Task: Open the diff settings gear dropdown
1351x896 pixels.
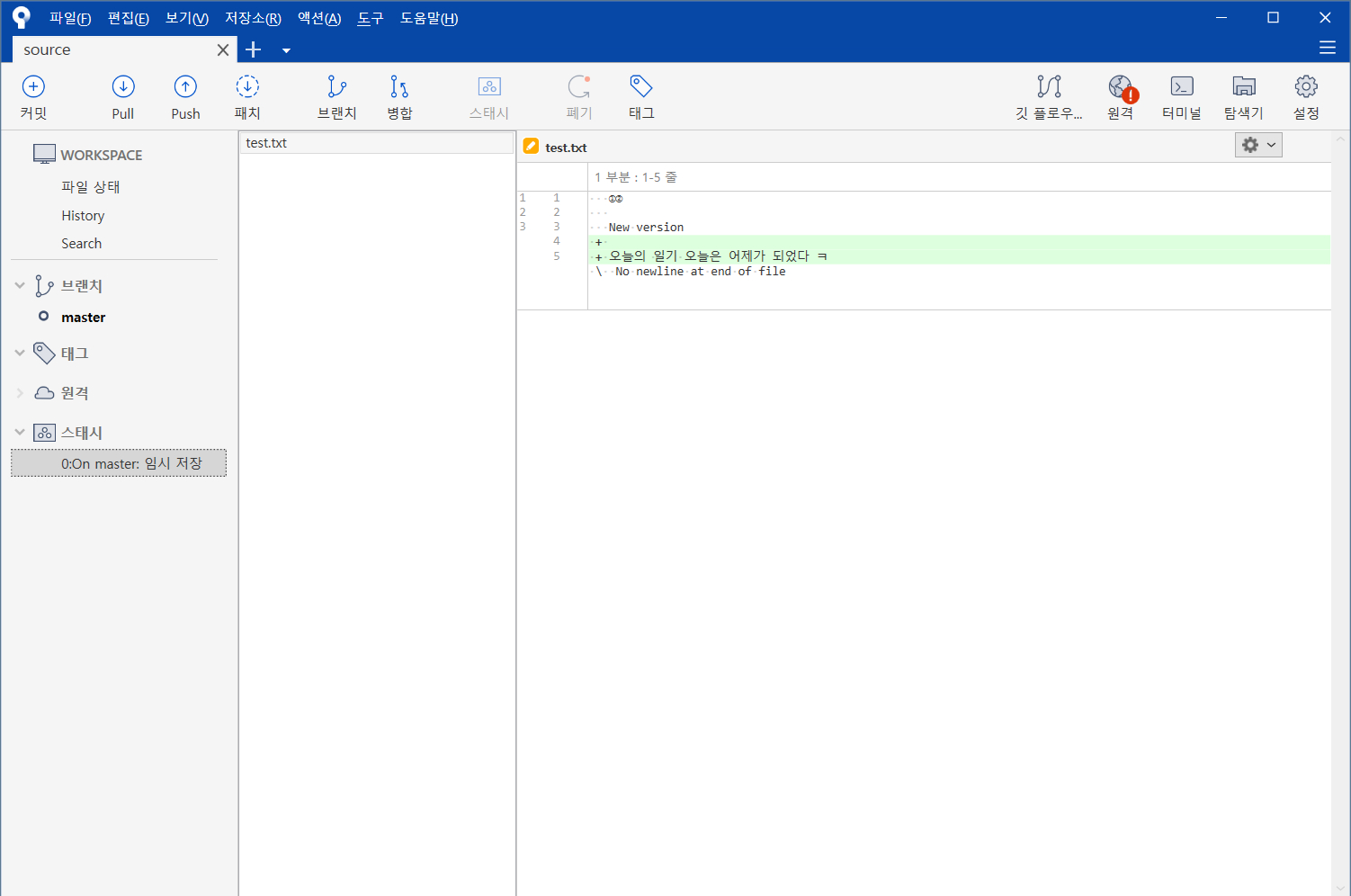Action: (x=1258, y=145)
